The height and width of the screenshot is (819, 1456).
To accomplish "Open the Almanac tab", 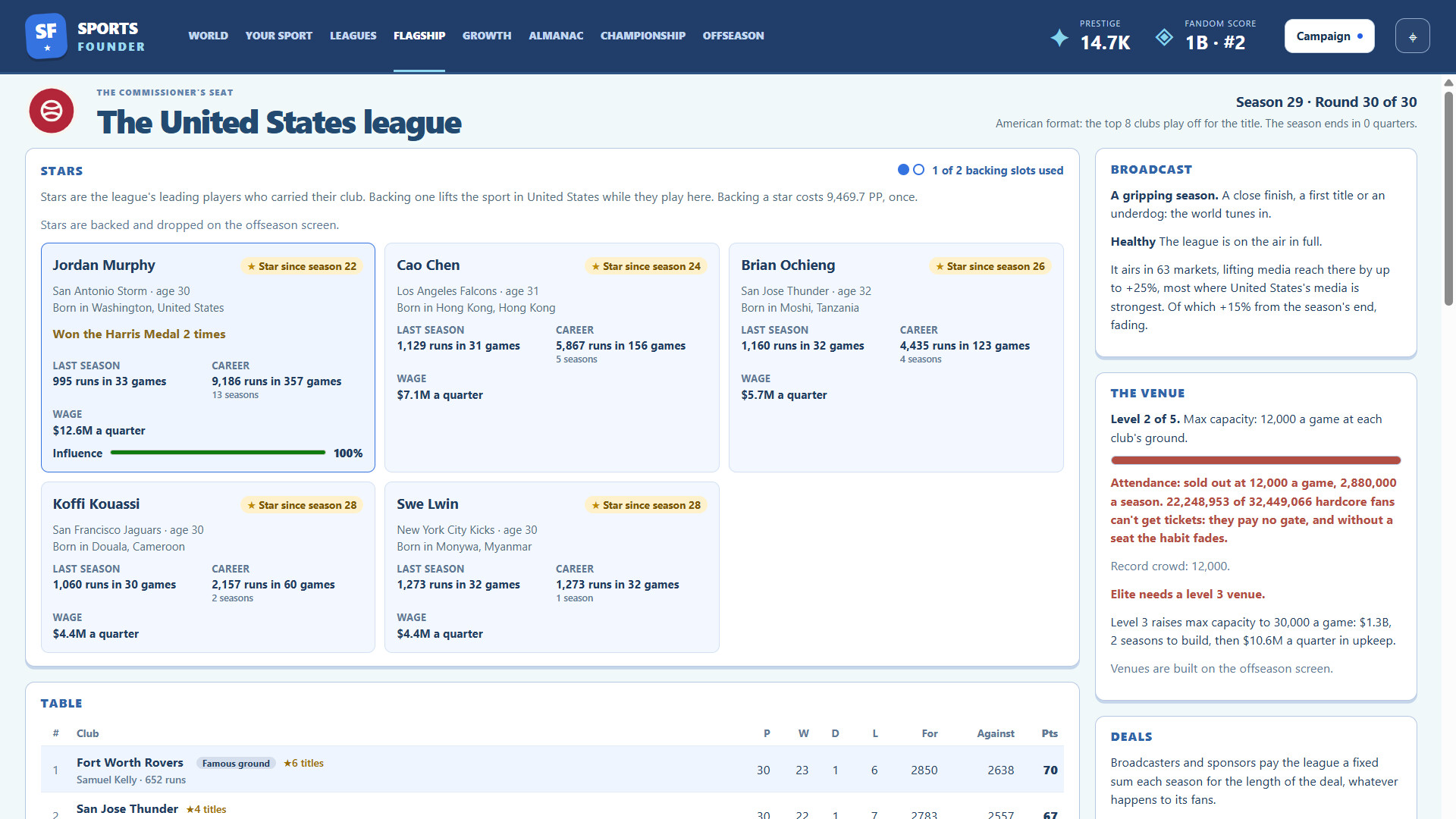I will click(x=556, y=36).
